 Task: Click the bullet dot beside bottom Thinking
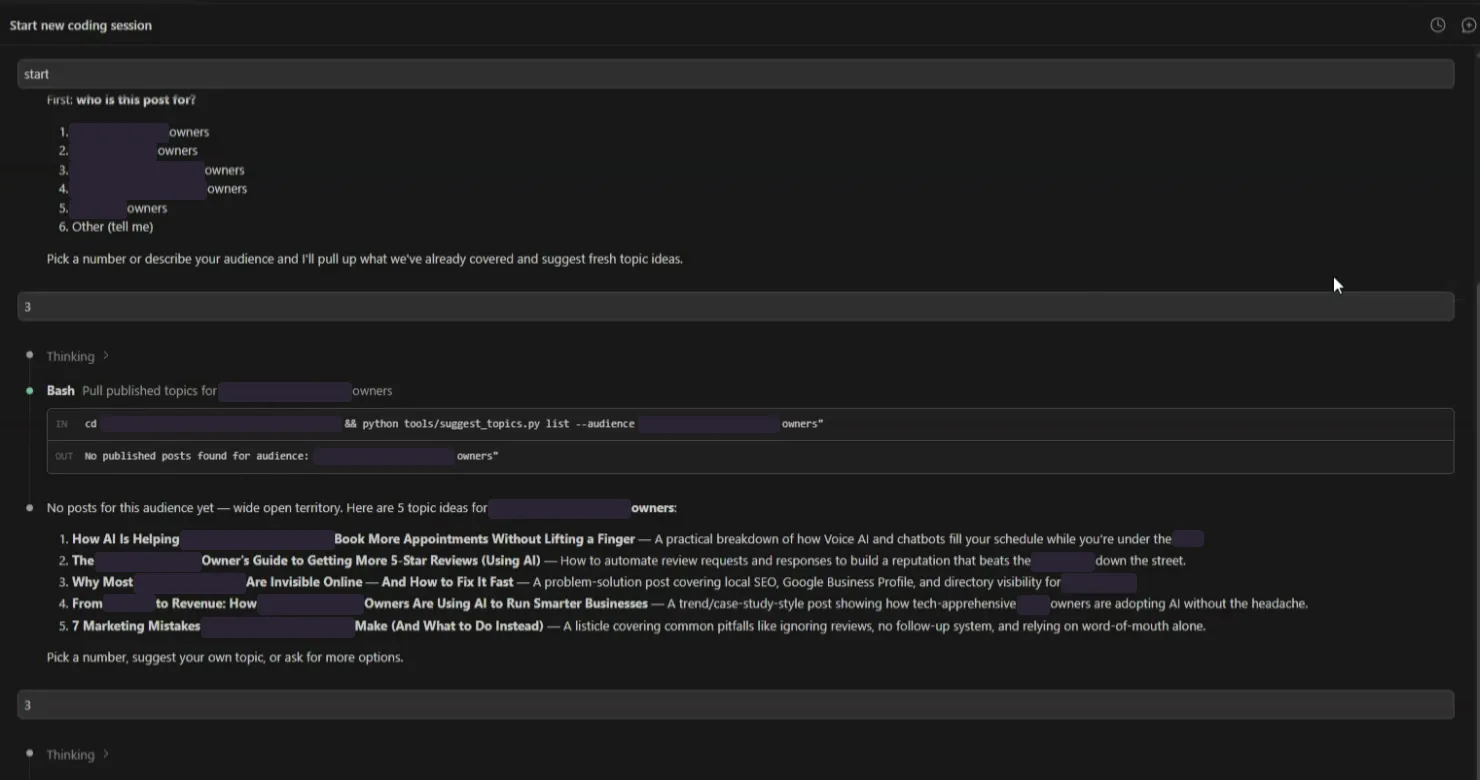pos(30,753)
